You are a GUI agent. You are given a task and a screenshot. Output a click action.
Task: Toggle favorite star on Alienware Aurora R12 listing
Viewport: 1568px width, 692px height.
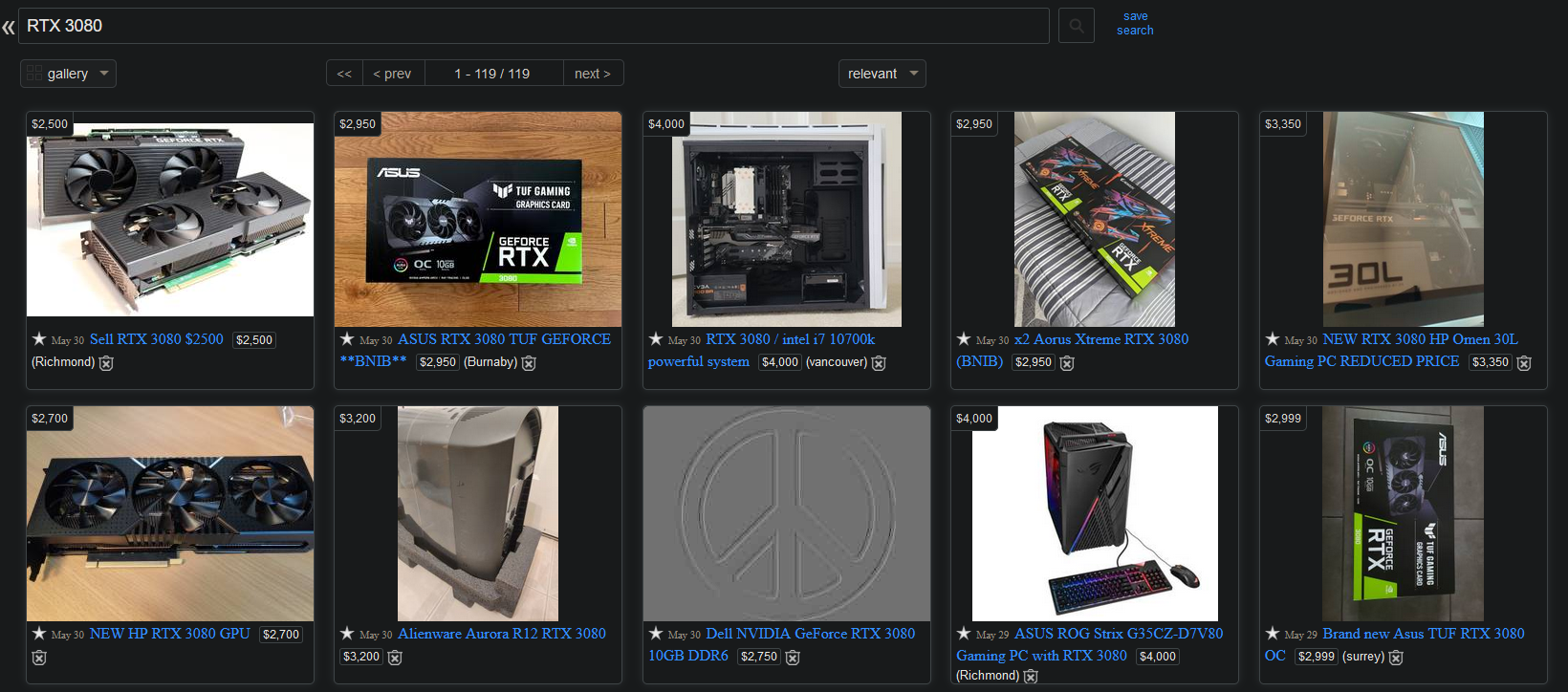coord(347,634)
